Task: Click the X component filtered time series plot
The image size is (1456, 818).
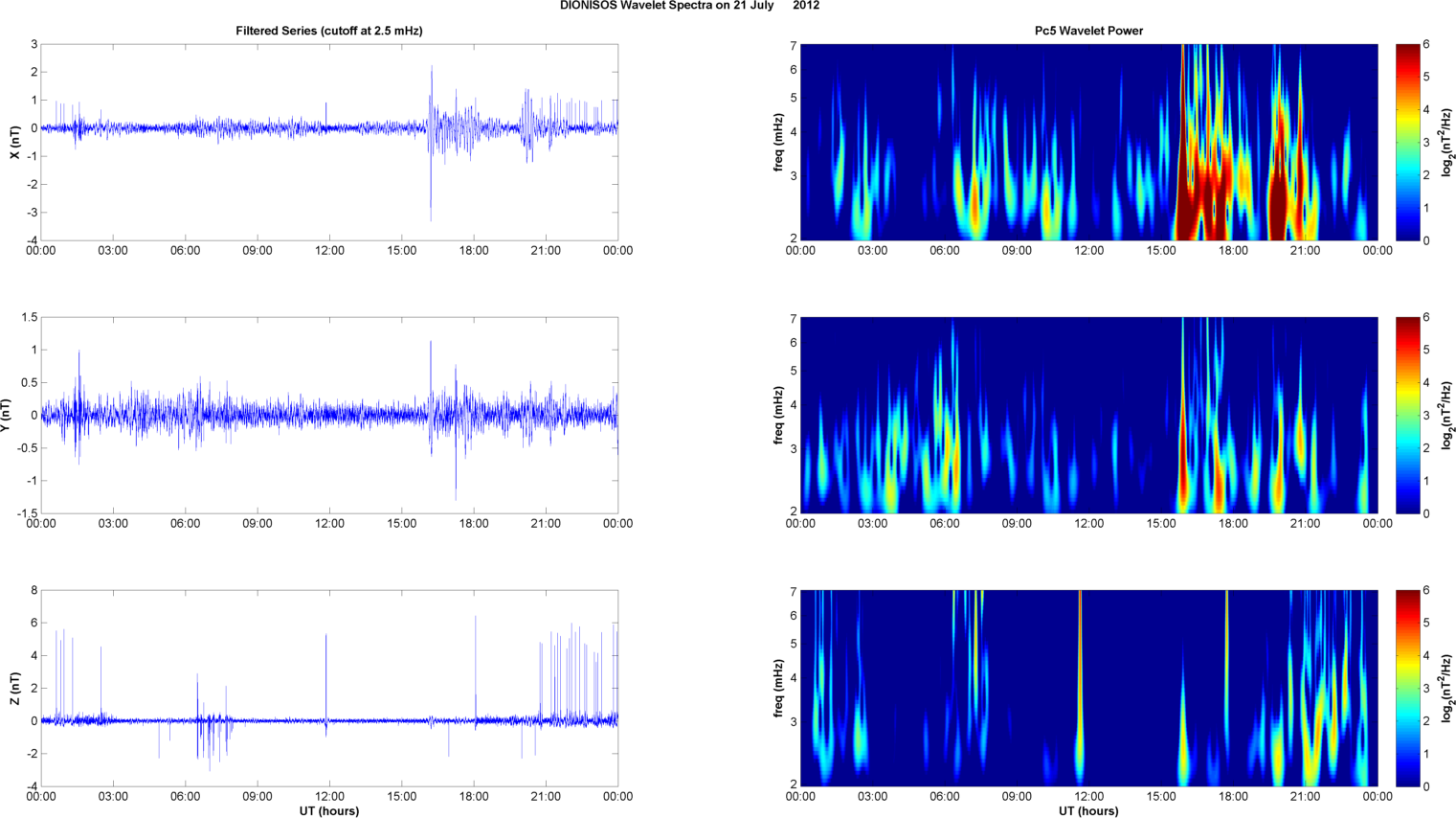Action: click(x=329, y=142)
